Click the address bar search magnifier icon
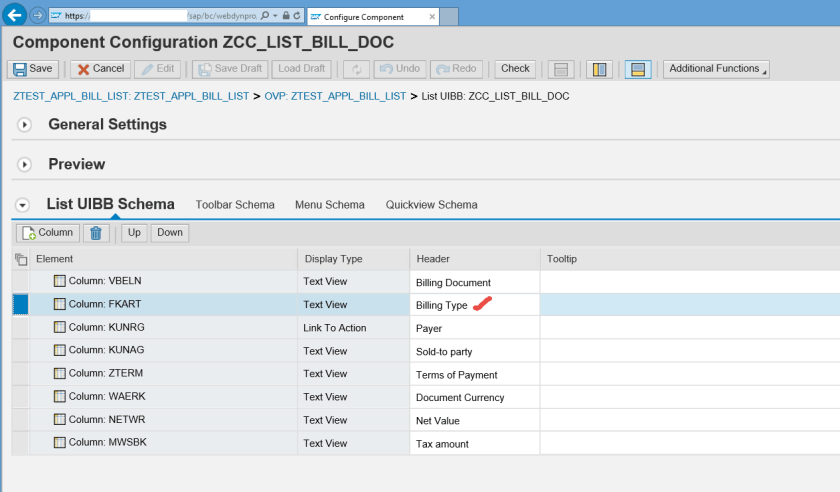840x492 pixels. click(265, 16)
